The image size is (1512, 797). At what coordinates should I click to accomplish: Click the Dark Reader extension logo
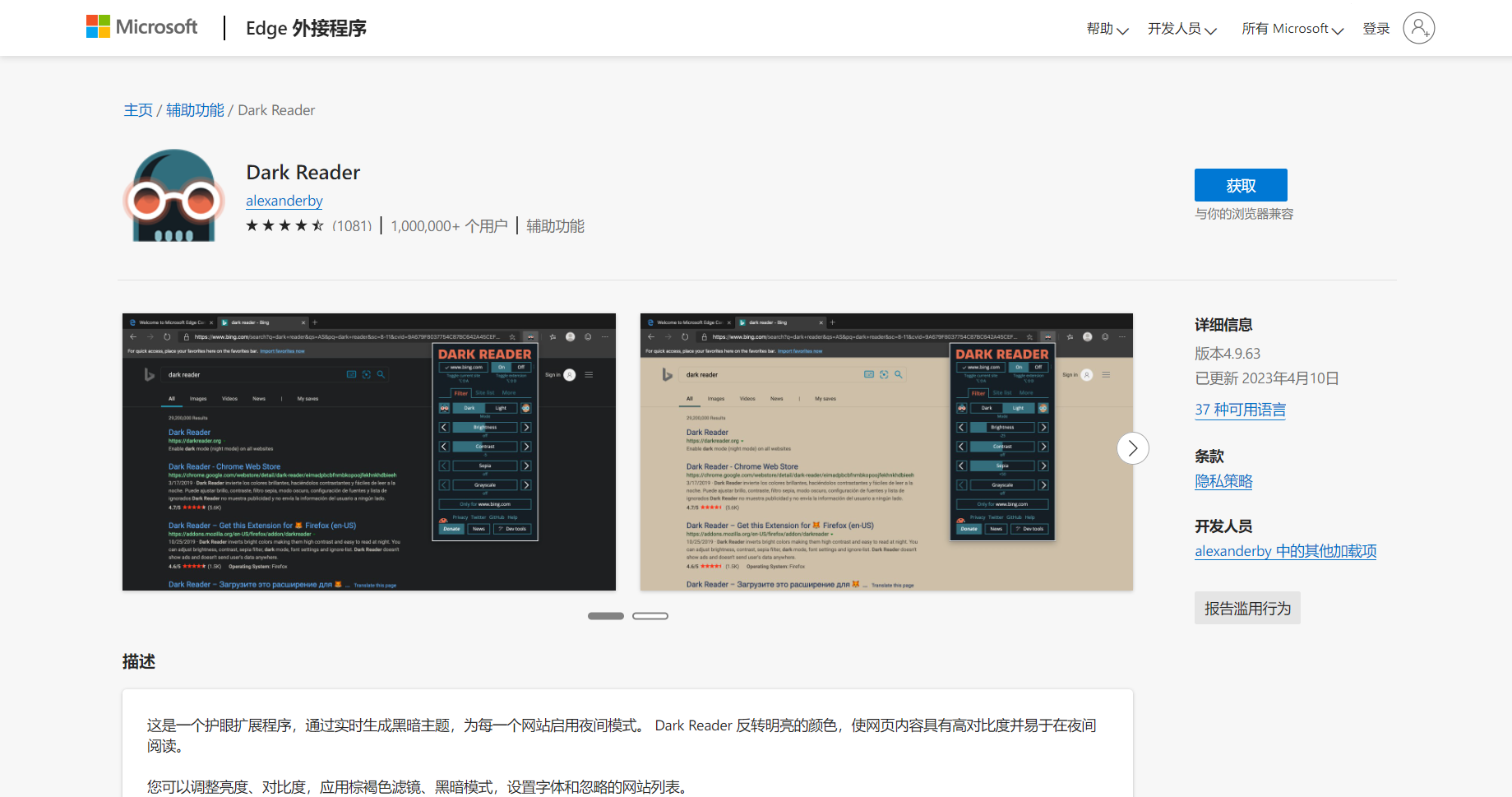pos(173,195)
